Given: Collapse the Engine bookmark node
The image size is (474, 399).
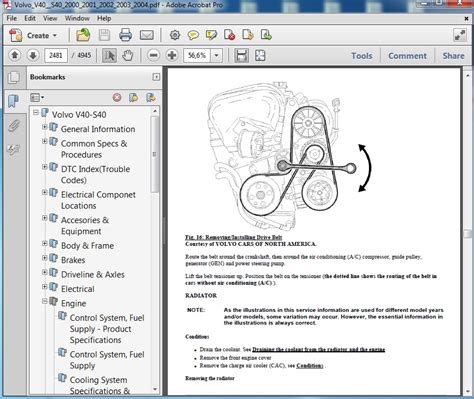Looking at the screenshot, I should pyautogui.click(x=44, y=301).
